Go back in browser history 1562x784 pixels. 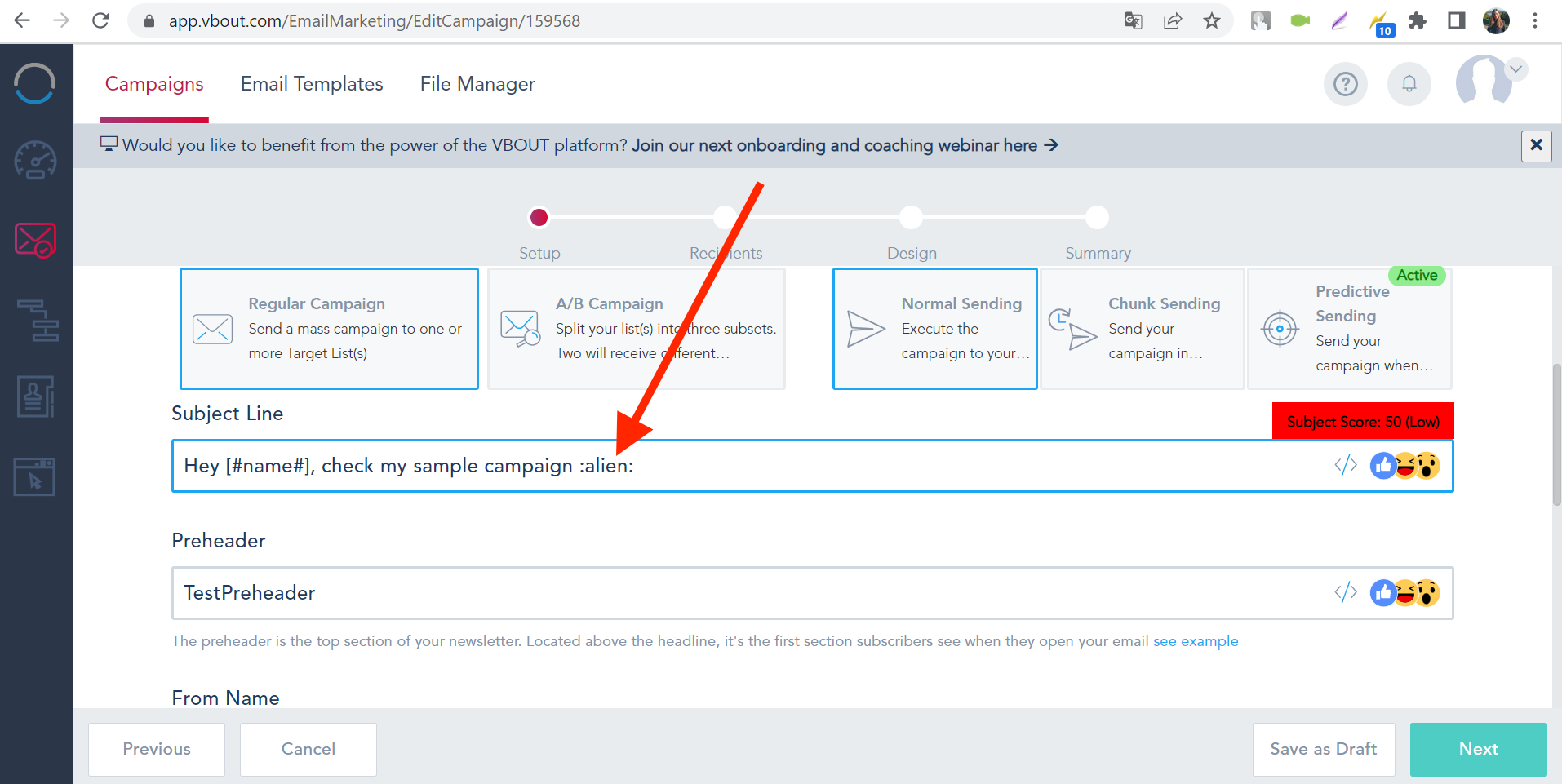22,20
